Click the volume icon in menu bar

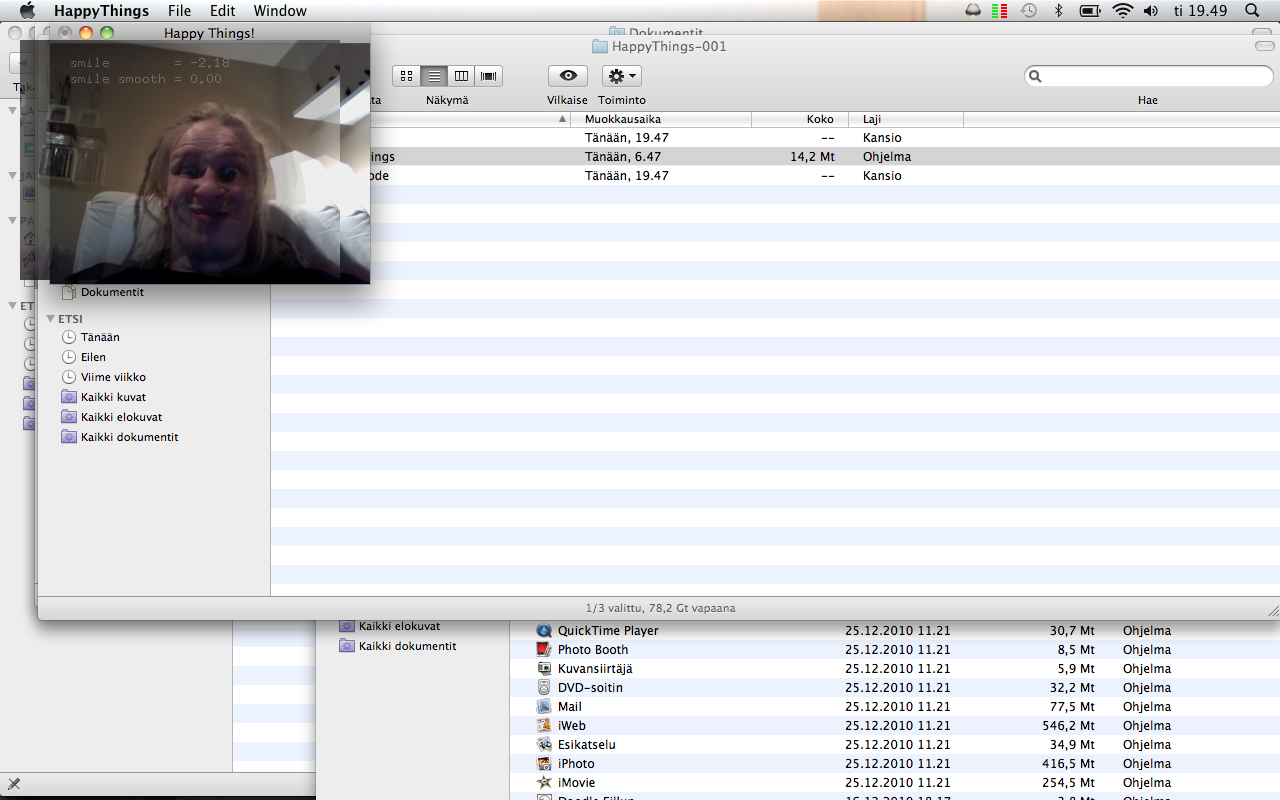click(1151, 11)
